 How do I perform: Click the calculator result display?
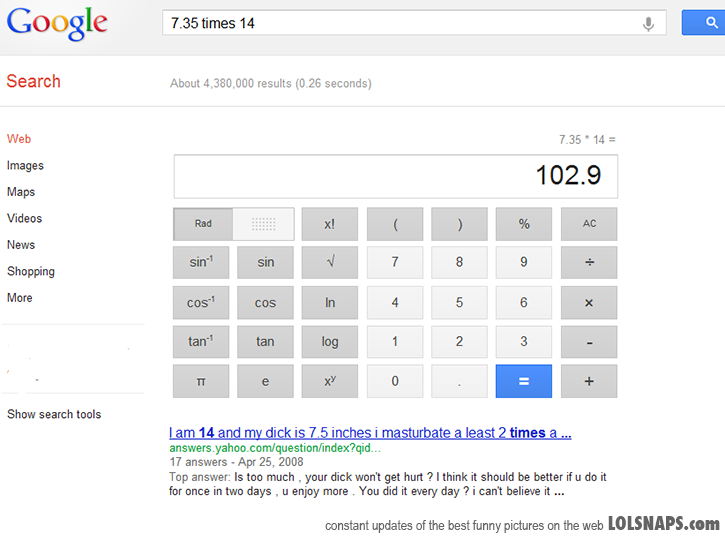click(x=395, y=176)
